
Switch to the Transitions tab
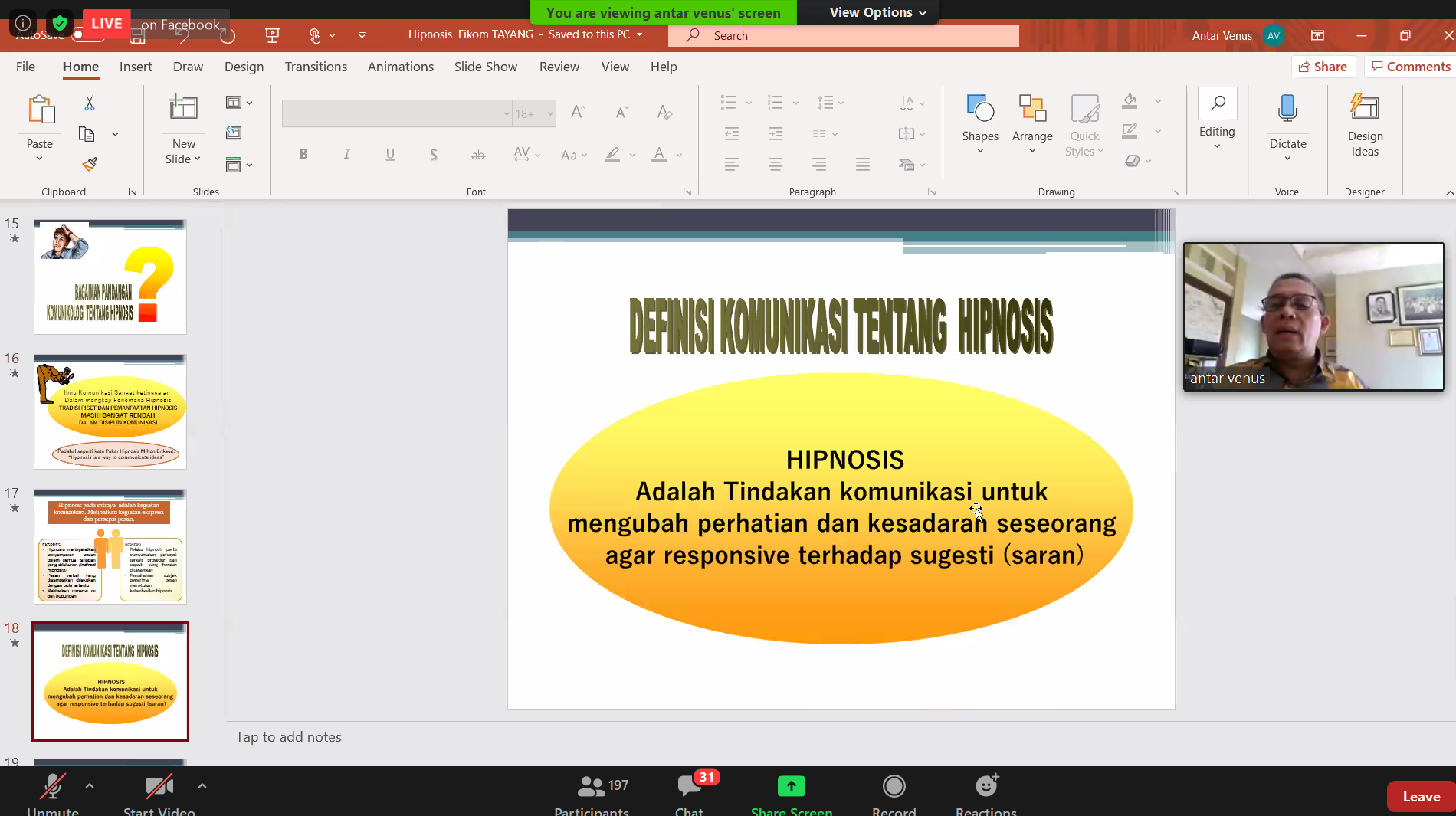pos(316,67)
